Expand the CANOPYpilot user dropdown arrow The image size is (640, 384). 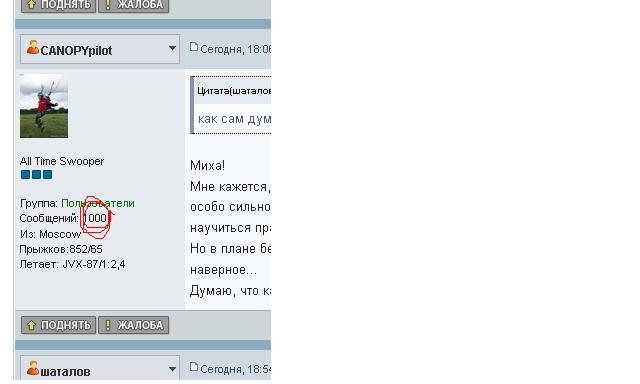[172, 48]
